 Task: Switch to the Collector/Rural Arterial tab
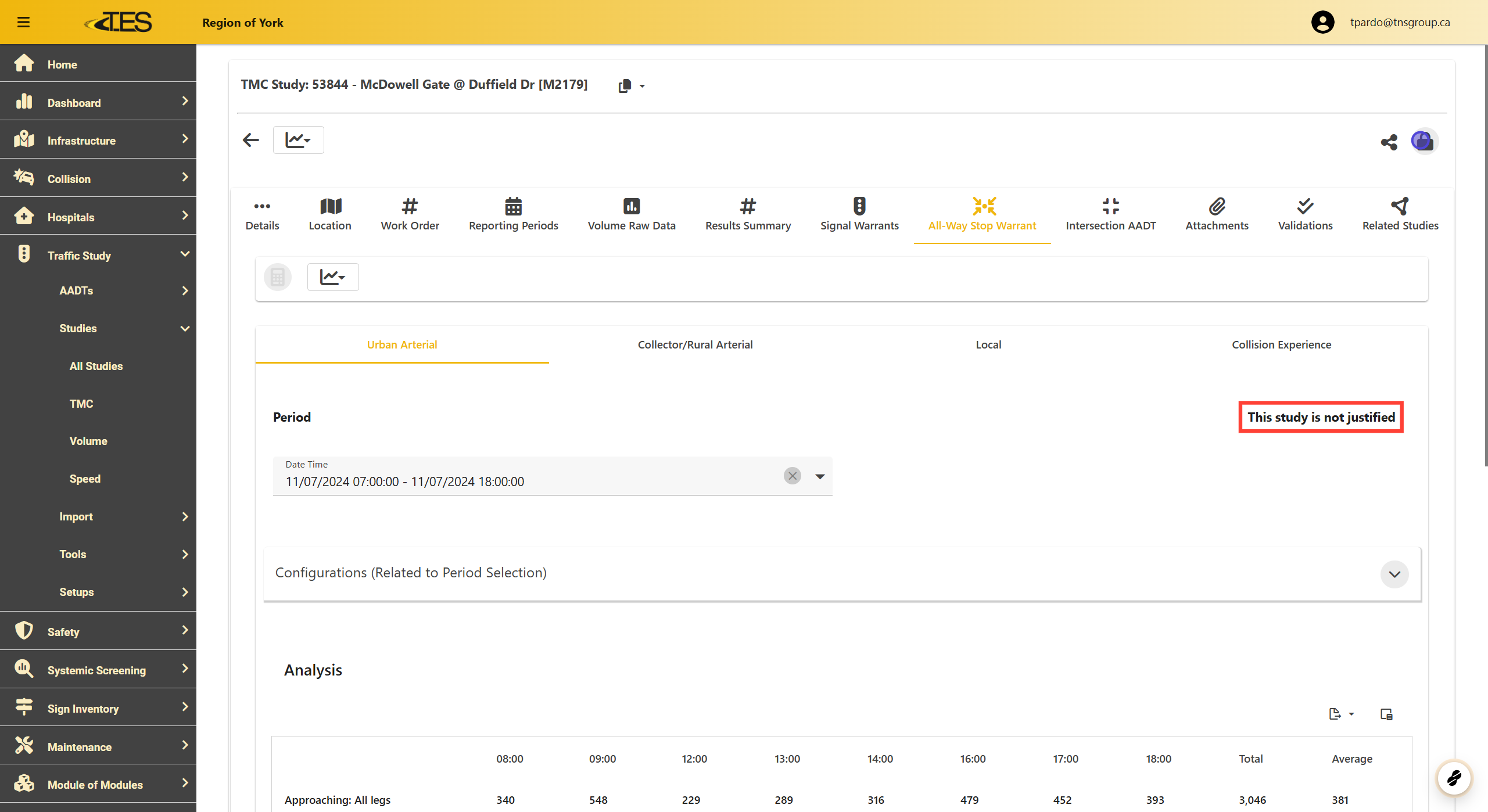[695, 344]
